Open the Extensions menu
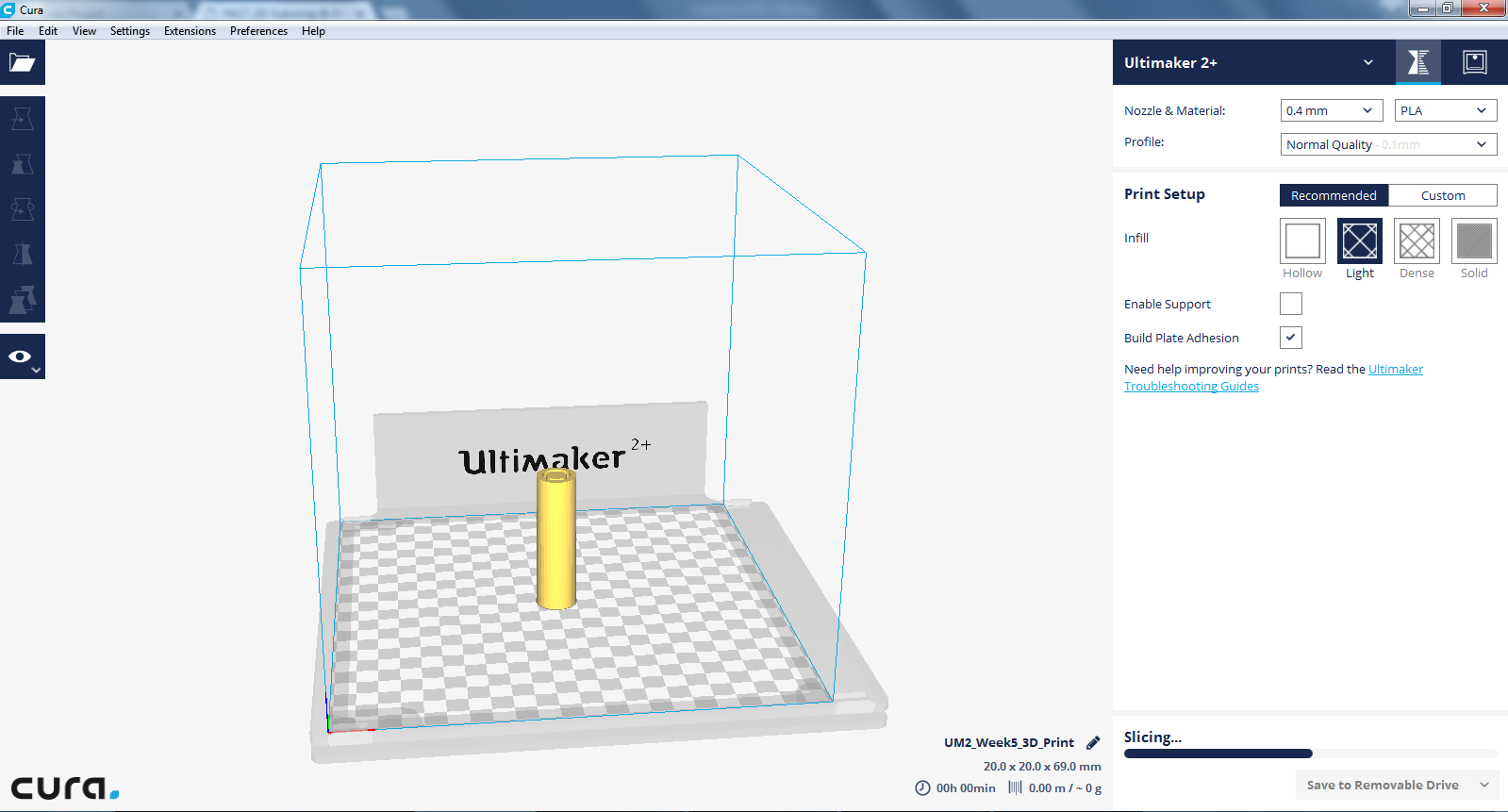 [x=190, y=31]
